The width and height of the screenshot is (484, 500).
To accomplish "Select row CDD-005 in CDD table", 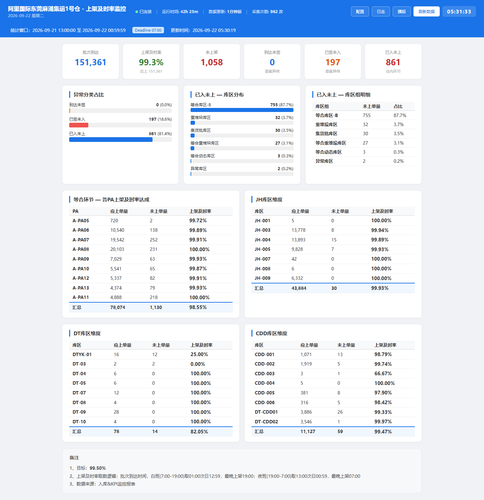I will (x=333, y=393).
